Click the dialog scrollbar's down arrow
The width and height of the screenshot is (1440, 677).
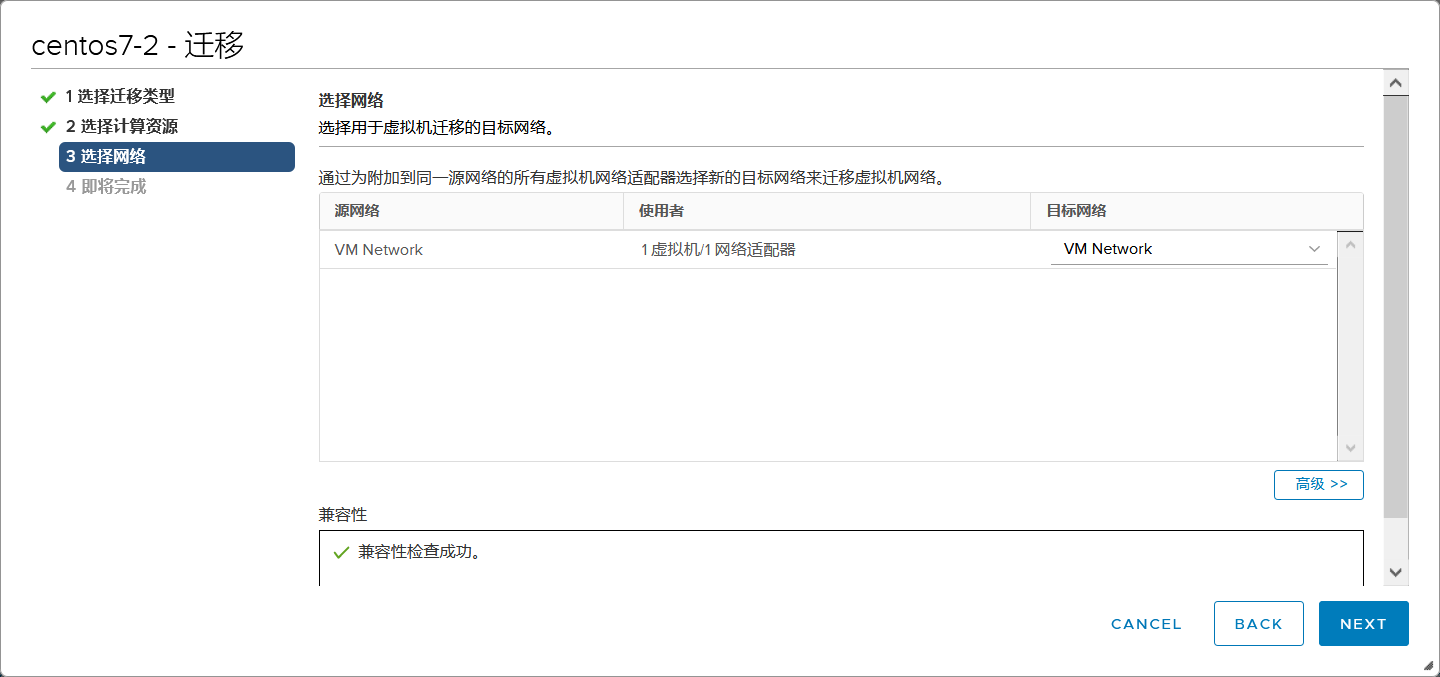[x=1396, y=572]
